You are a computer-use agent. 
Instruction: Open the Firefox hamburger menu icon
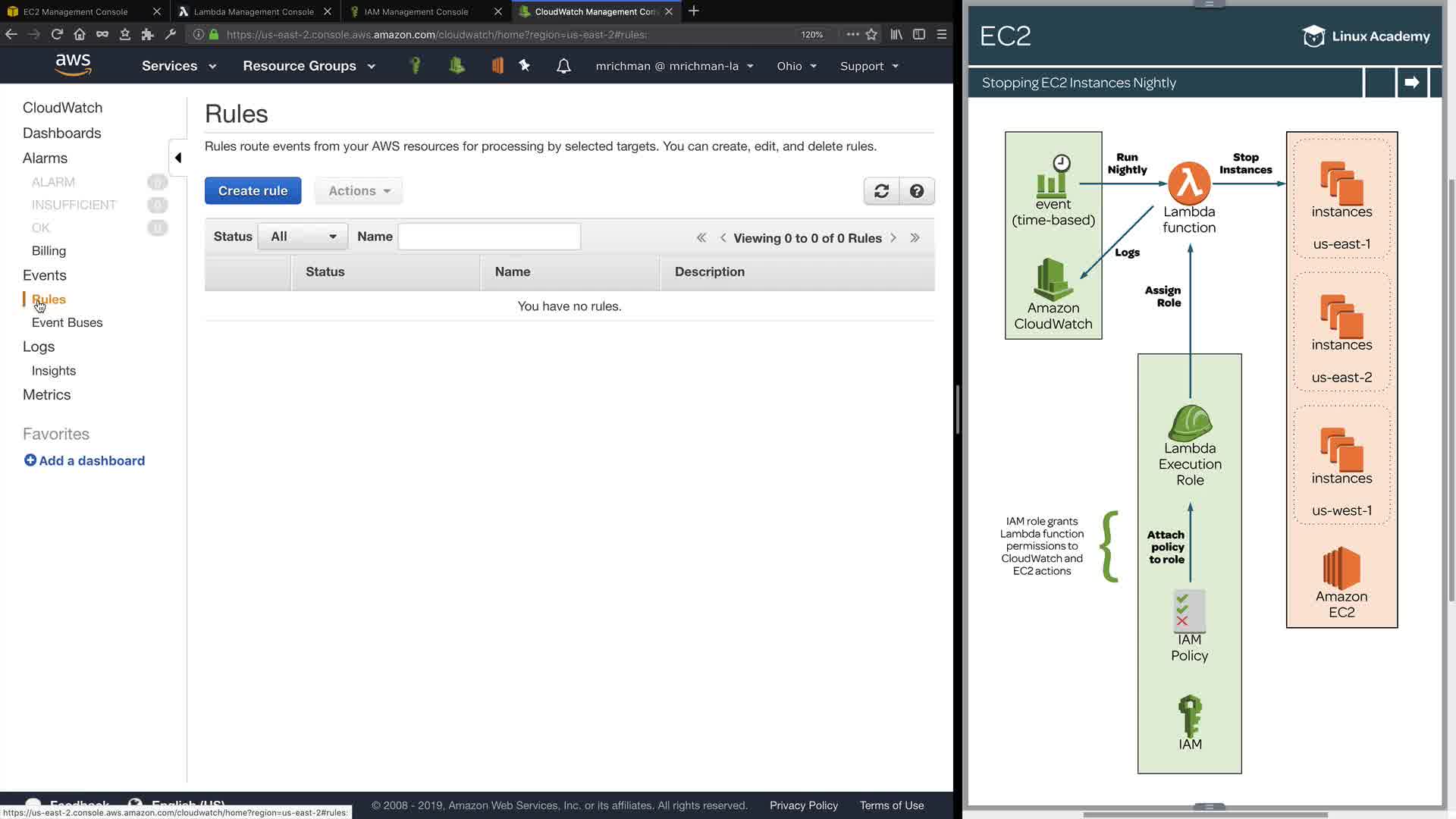[x=942, y=34]
